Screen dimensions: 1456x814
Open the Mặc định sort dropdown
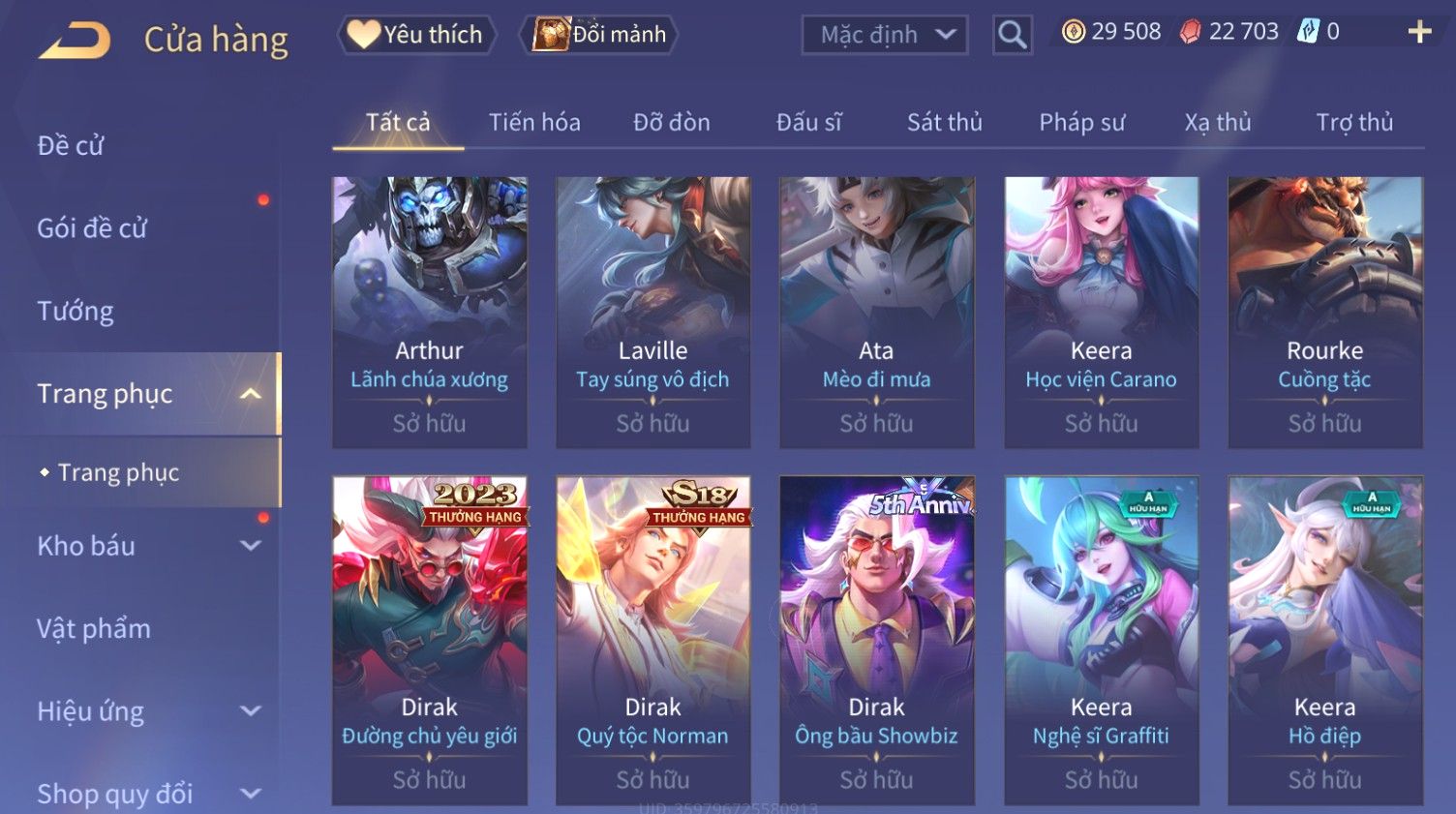pos(885,35)
